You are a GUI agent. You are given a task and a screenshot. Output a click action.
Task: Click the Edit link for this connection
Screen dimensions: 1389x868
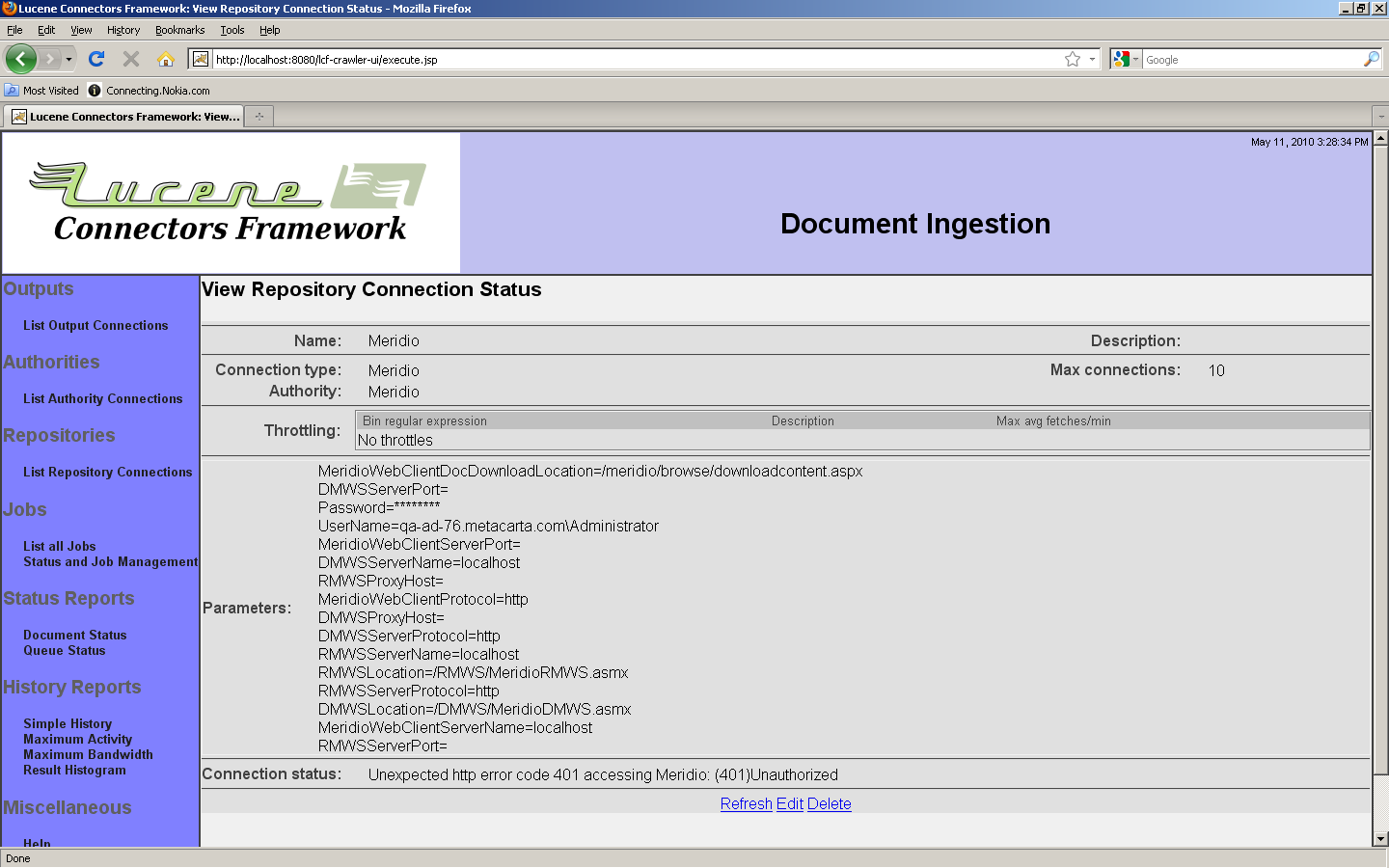[x=789, y=803]
